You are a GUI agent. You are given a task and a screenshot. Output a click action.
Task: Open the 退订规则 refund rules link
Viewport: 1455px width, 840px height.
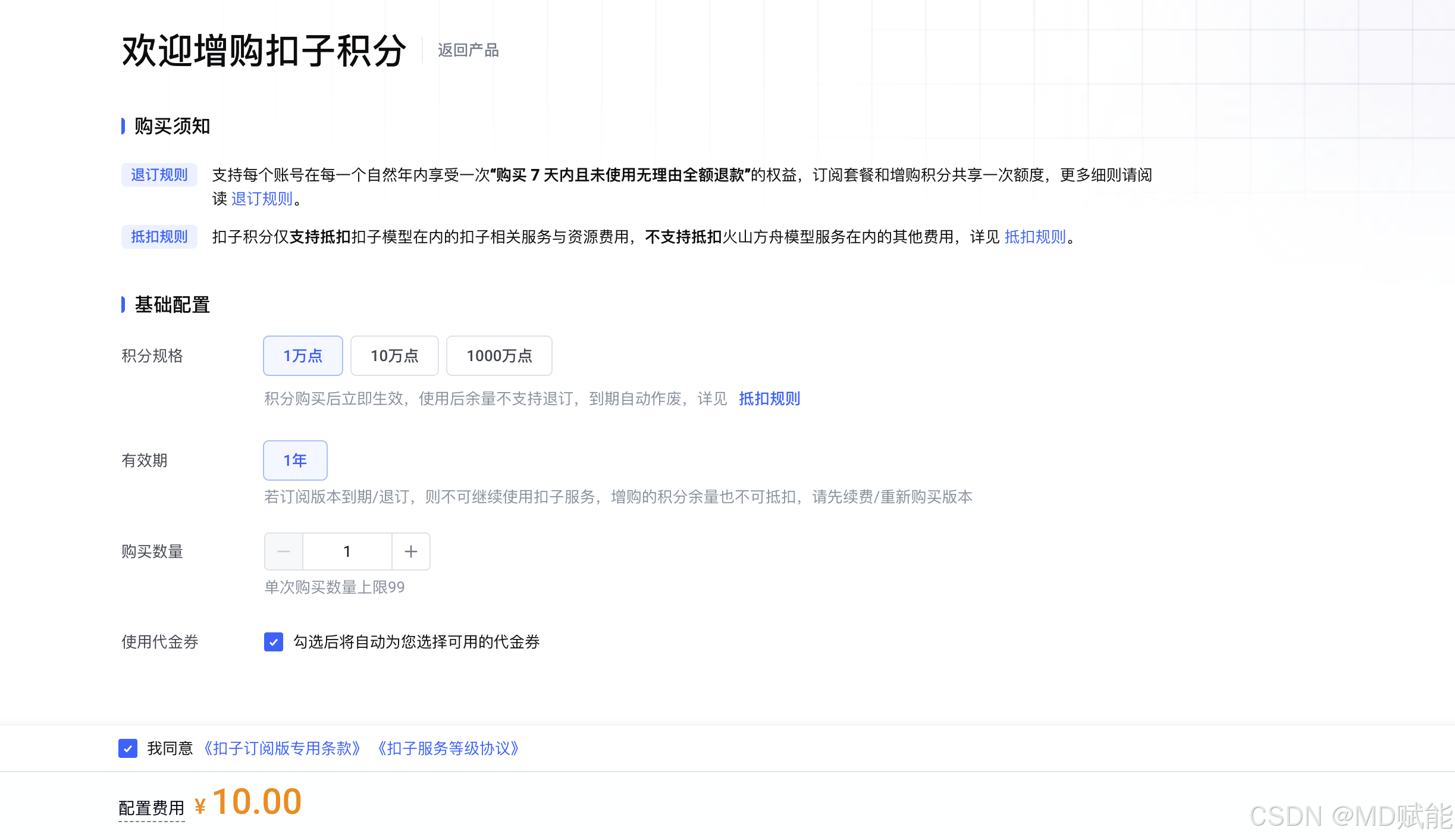pyautogui.click(x=261, y=199)
